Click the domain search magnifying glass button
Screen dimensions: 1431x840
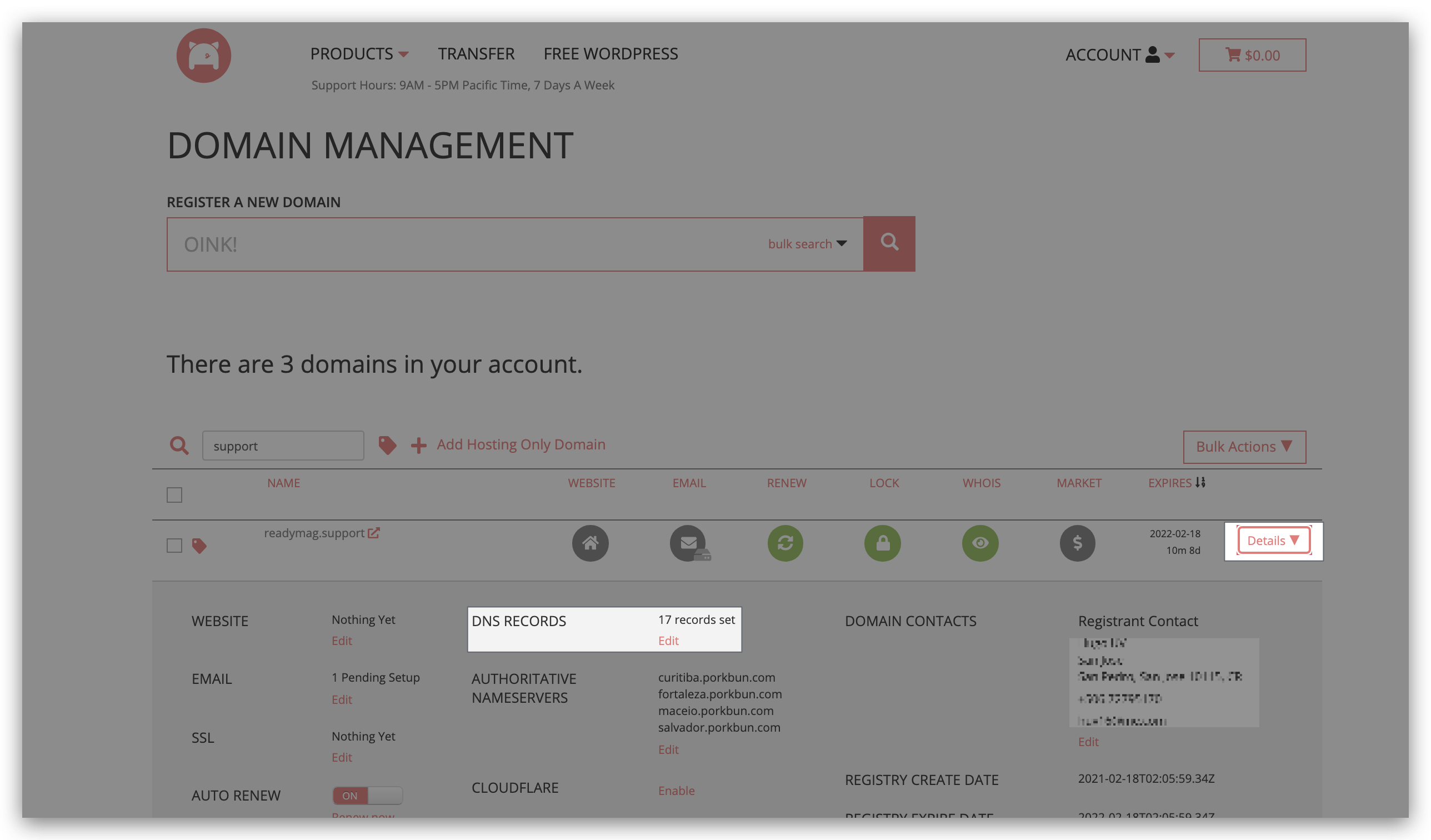pyautogui.click(x=889, y=243)
